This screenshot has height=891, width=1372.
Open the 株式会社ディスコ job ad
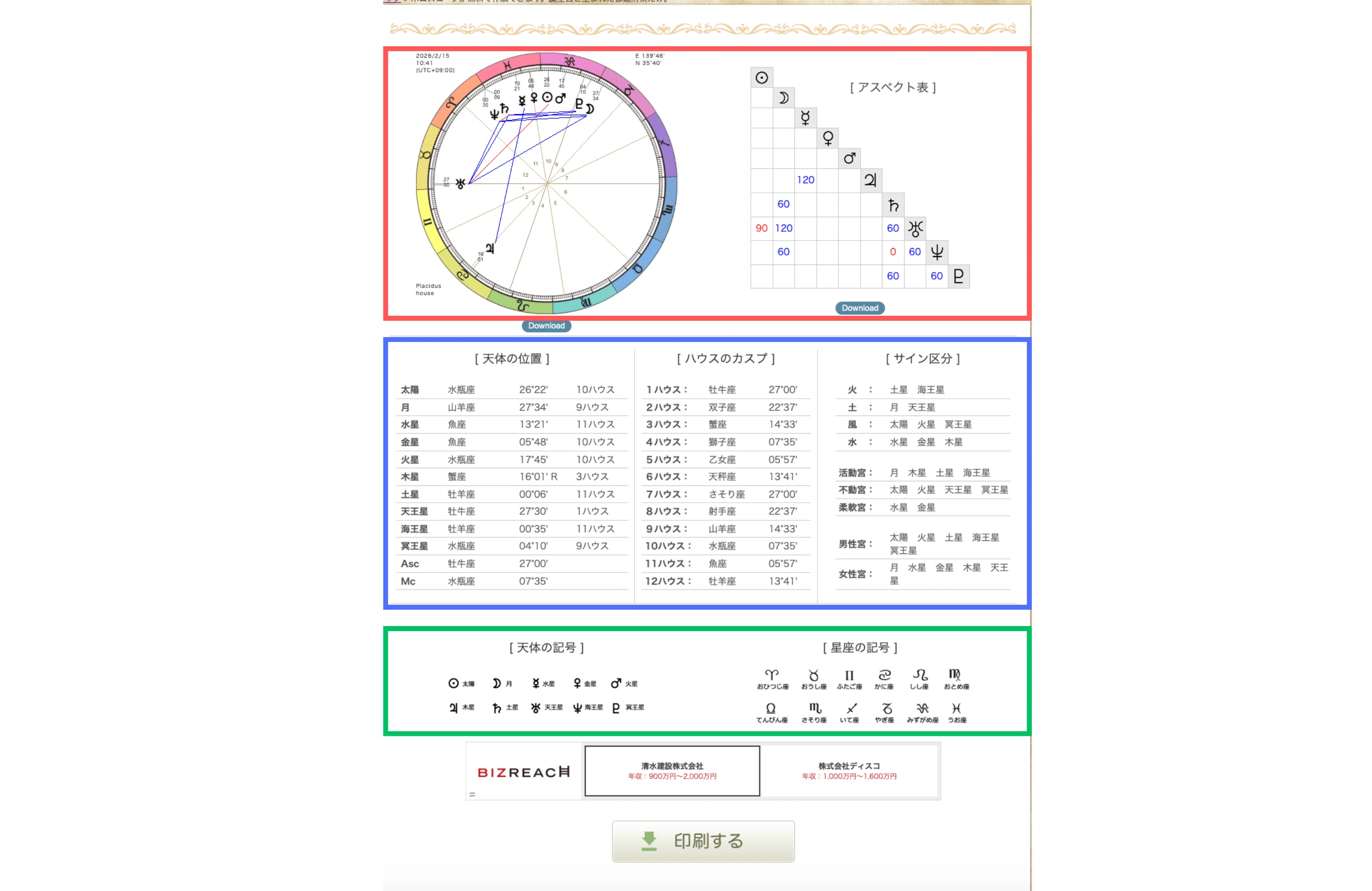[x=849, y=771]
